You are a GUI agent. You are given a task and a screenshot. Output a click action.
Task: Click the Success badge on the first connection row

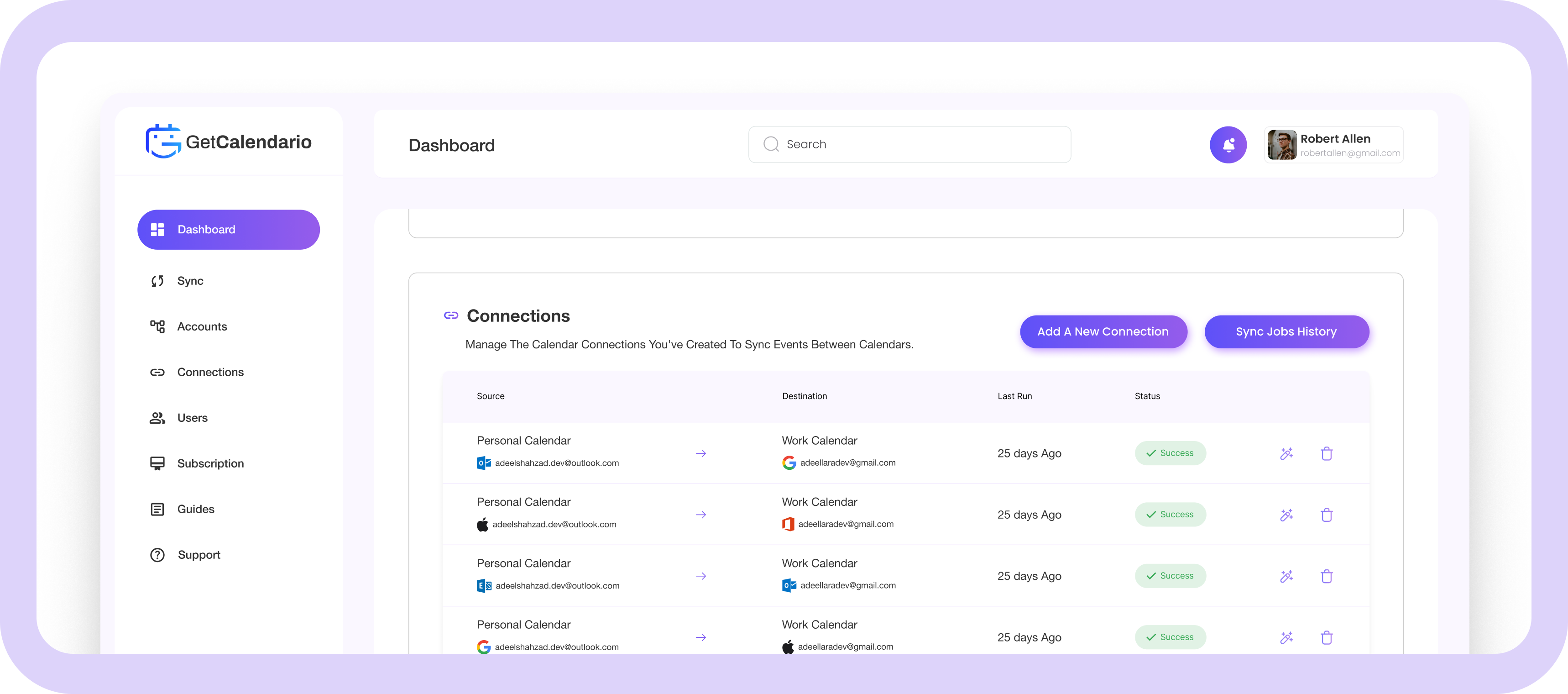point(1170,453)
